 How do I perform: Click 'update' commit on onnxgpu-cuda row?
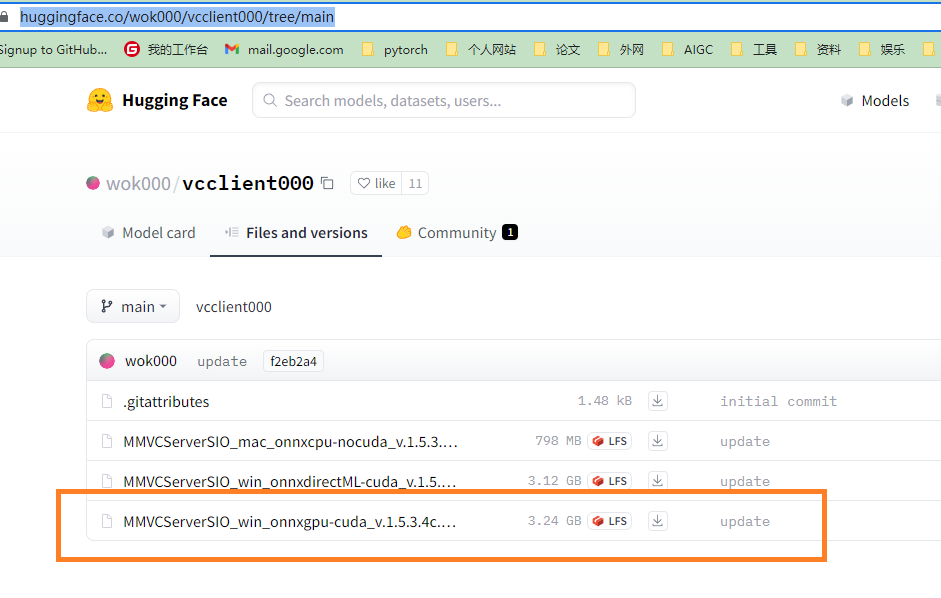[x=745, y=521]
